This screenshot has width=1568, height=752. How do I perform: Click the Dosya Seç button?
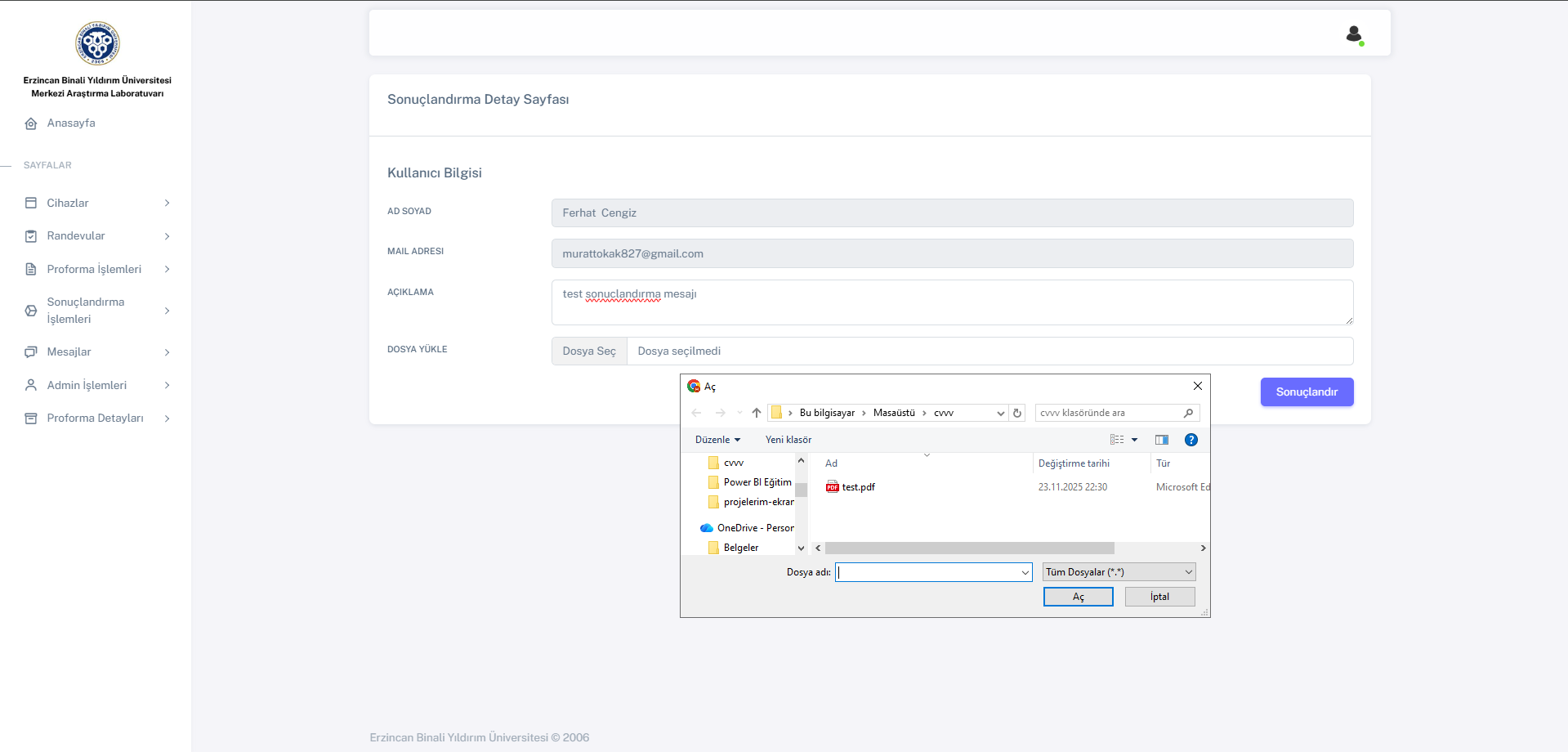[x=589, y=351]
